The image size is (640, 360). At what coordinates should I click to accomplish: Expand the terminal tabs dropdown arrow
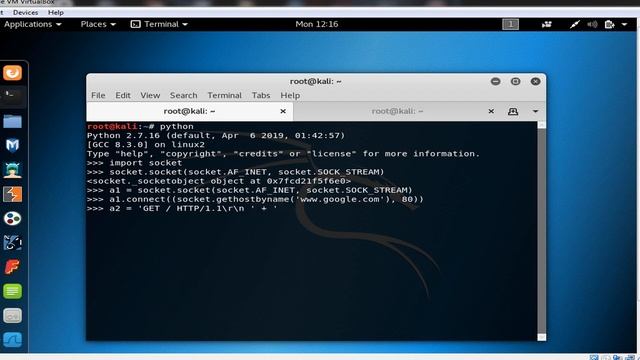click(535, 111)
